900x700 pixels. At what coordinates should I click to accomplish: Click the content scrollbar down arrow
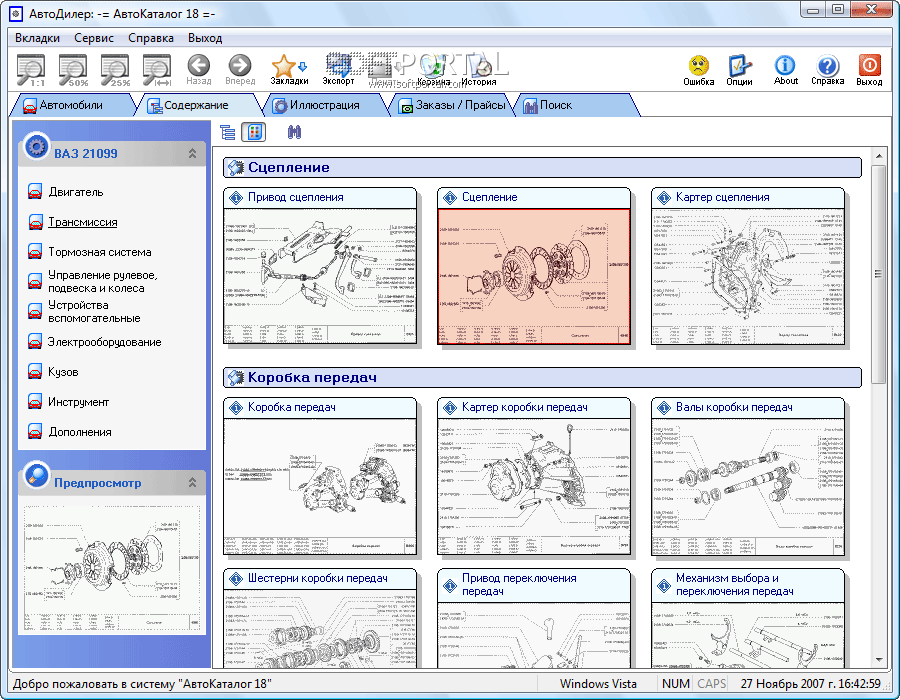(878, 660)
